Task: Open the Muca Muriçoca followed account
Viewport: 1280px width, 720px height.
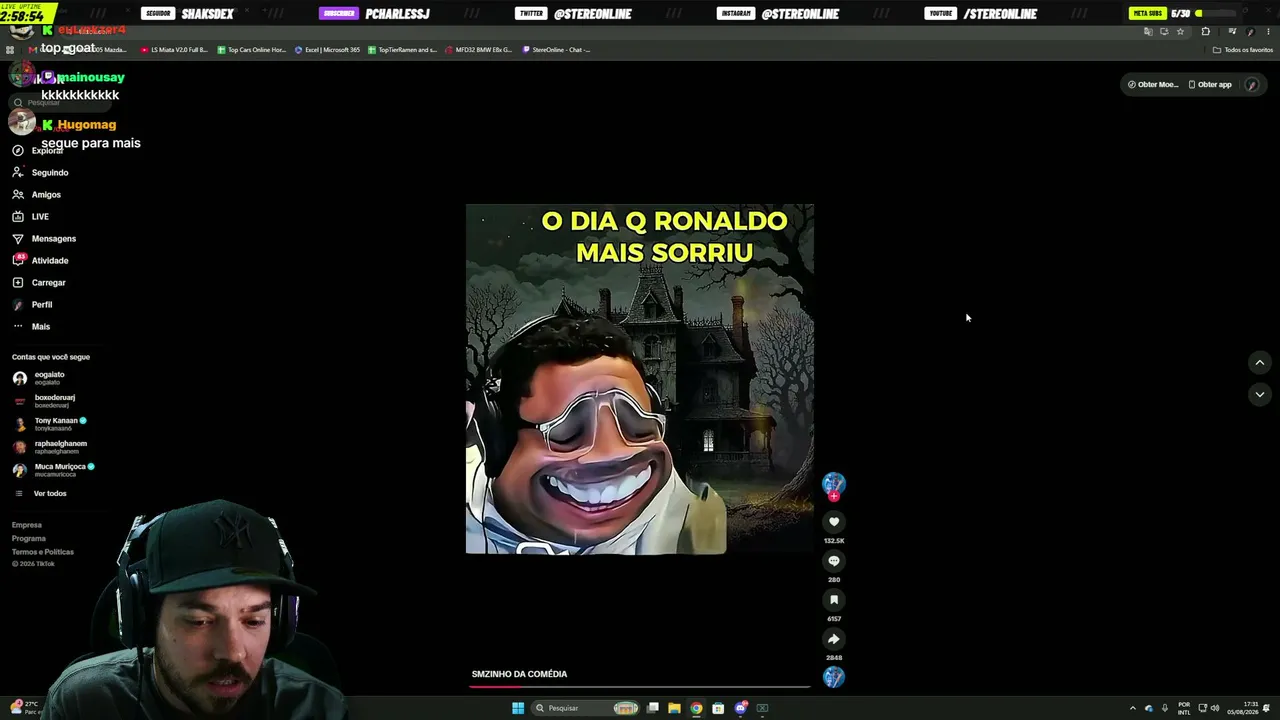Action: (54, 470)
